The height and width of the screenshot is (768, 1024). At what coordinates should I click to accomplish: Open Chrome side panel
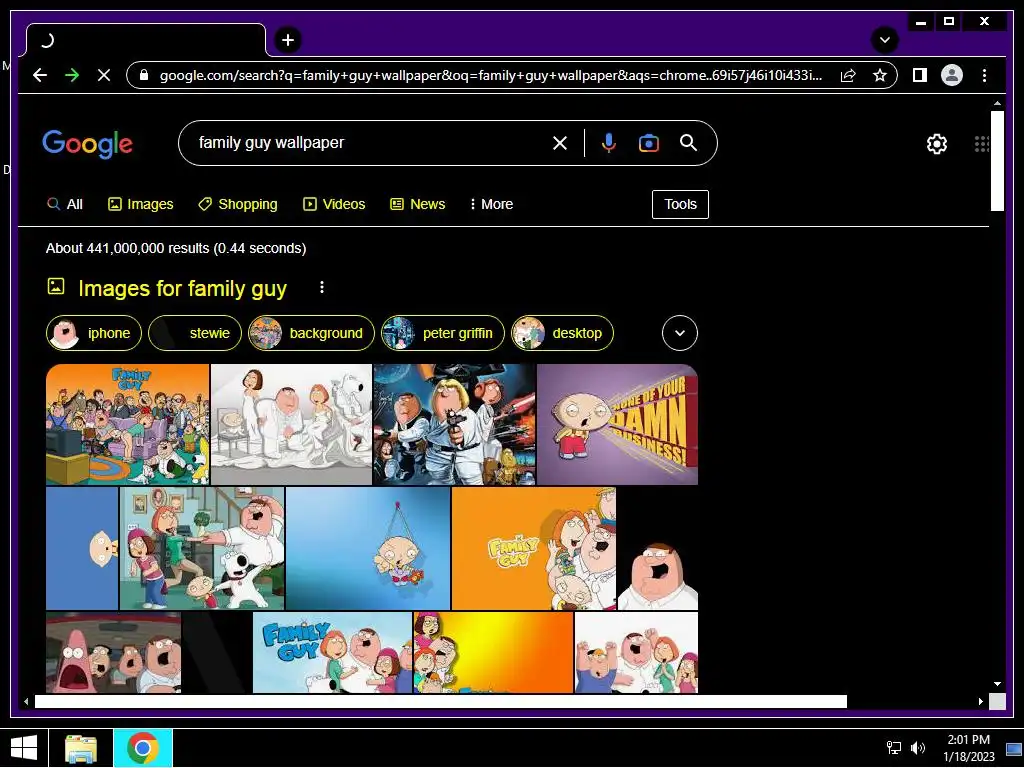tap(920, 75)
